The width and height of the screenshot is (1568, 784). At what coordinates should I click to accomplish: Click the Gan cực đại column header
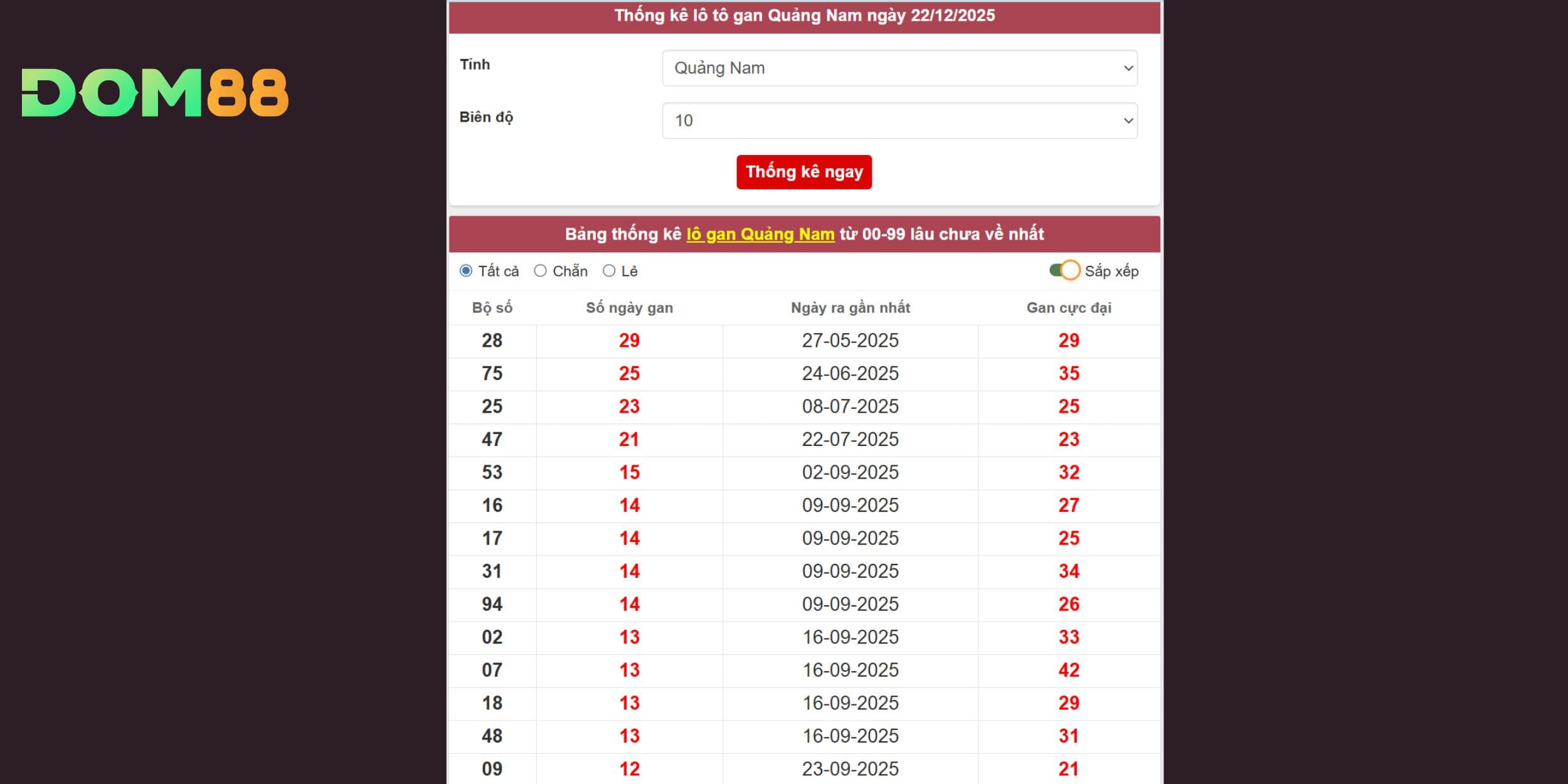[1069, 308]
